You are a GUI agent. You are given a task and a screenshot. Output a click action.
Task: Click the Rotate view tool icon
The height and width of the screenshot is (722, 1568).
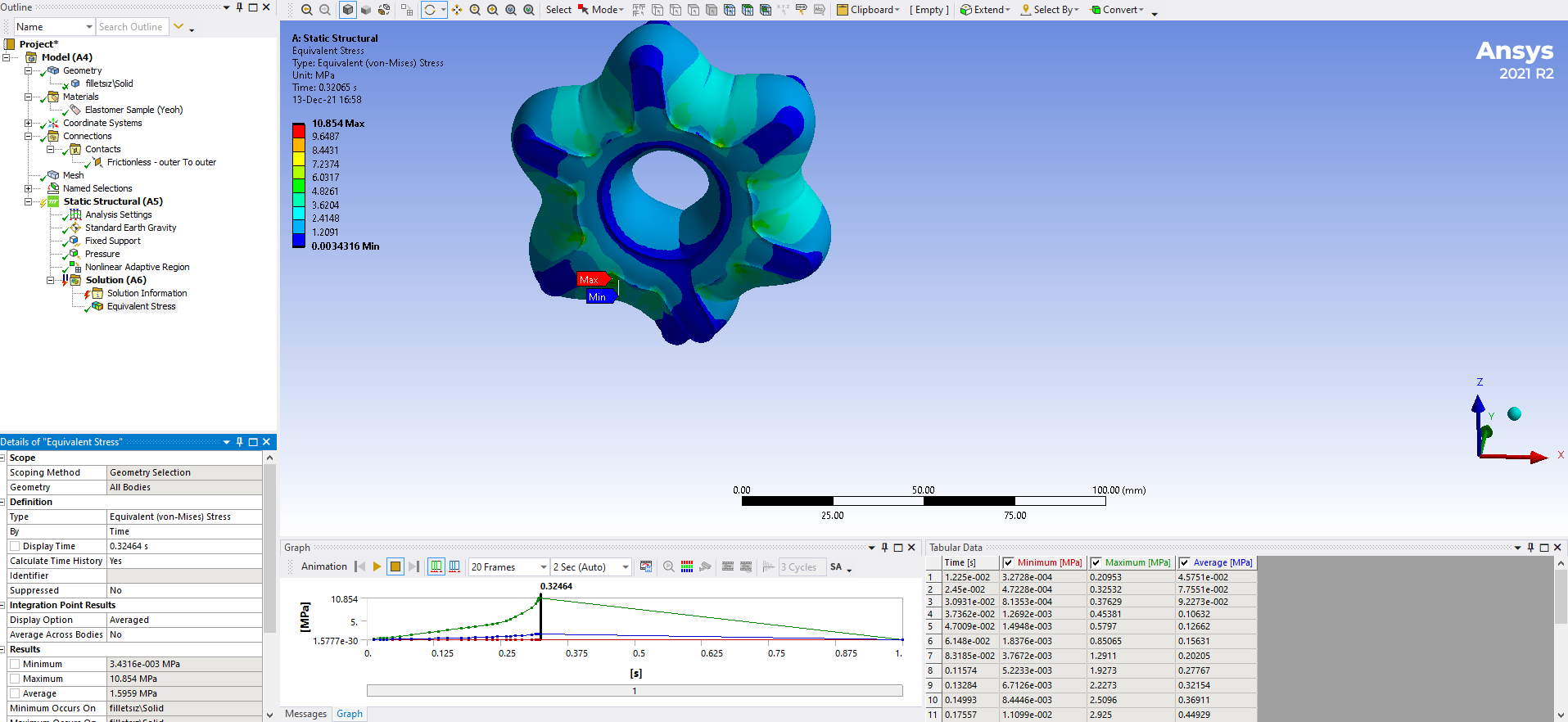(x=430, y=10)
